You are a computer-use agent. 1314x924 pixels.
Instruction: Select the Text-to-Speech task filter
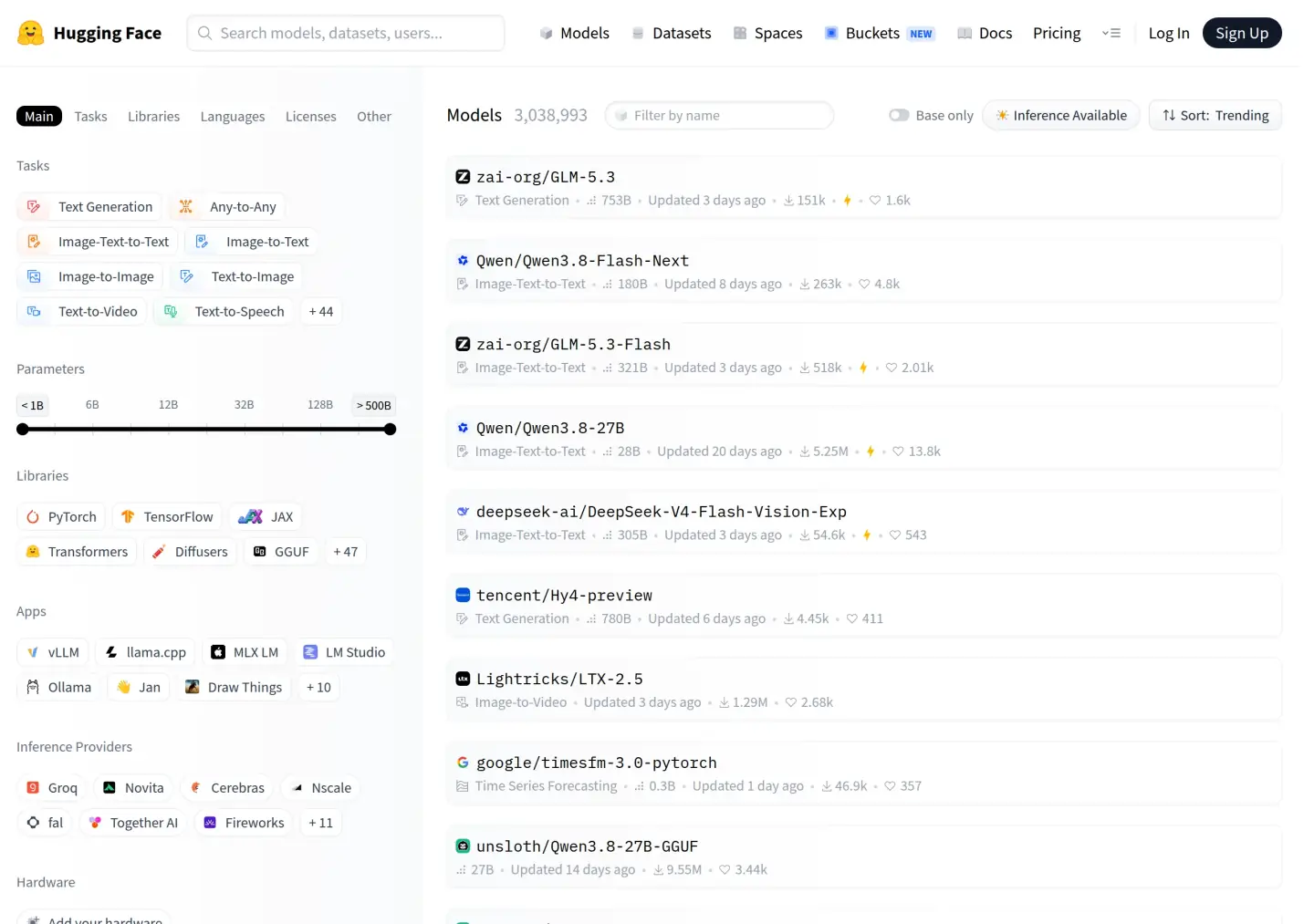[x=224, y=312]
